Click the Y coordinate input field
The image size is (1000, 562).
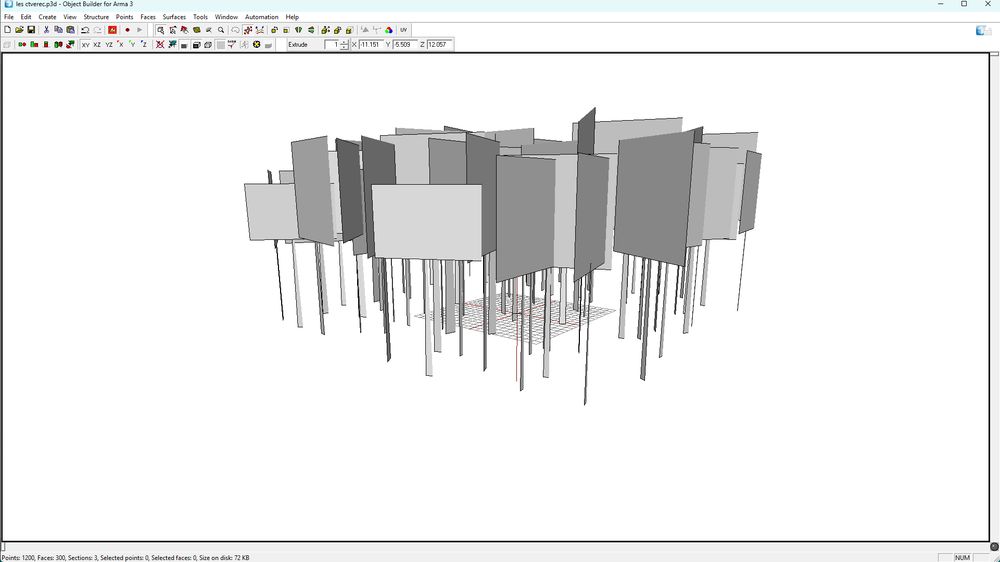point(406,45)
